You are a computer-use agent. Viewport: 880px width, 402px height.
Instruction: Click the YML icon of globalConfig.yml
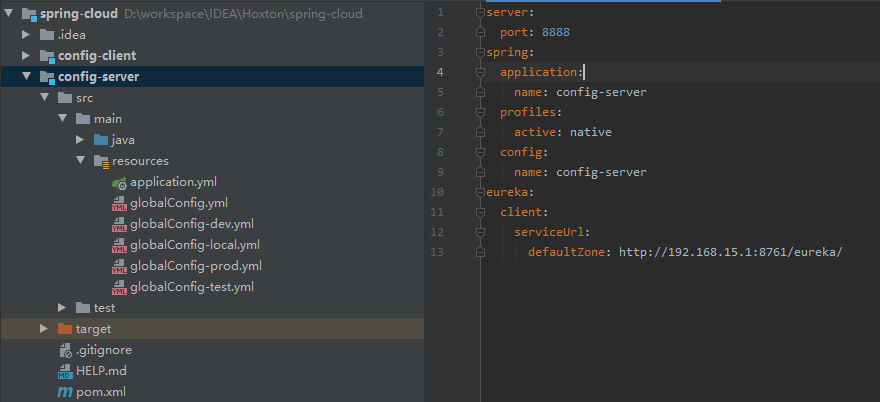119,203
